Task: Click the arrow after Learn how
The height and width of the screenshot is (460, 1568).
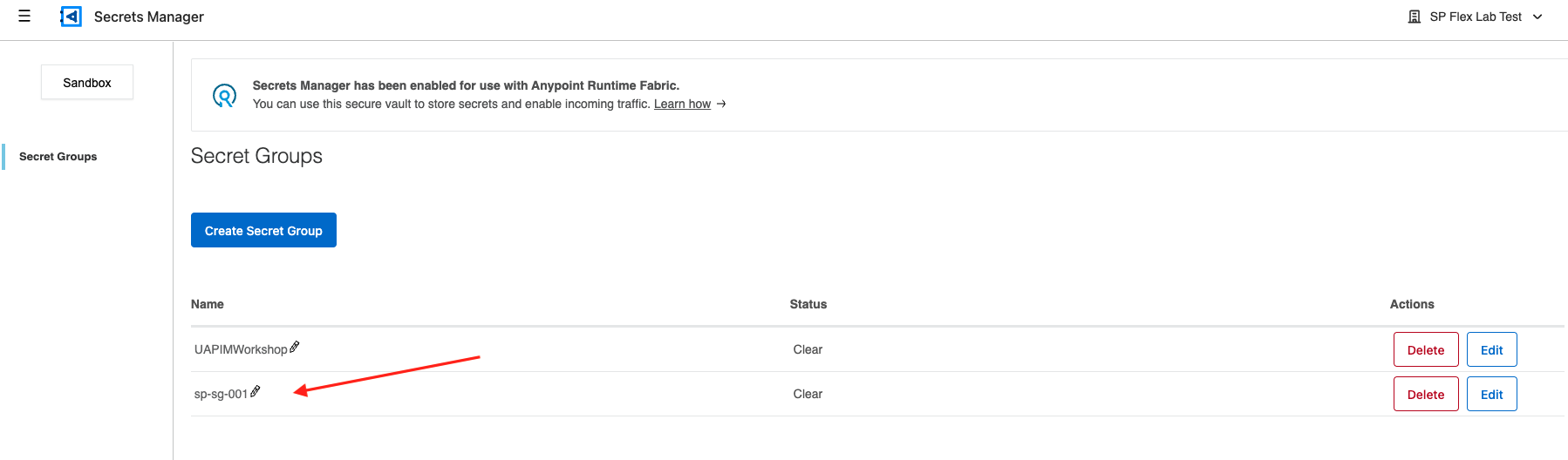Action: point(721,104)
